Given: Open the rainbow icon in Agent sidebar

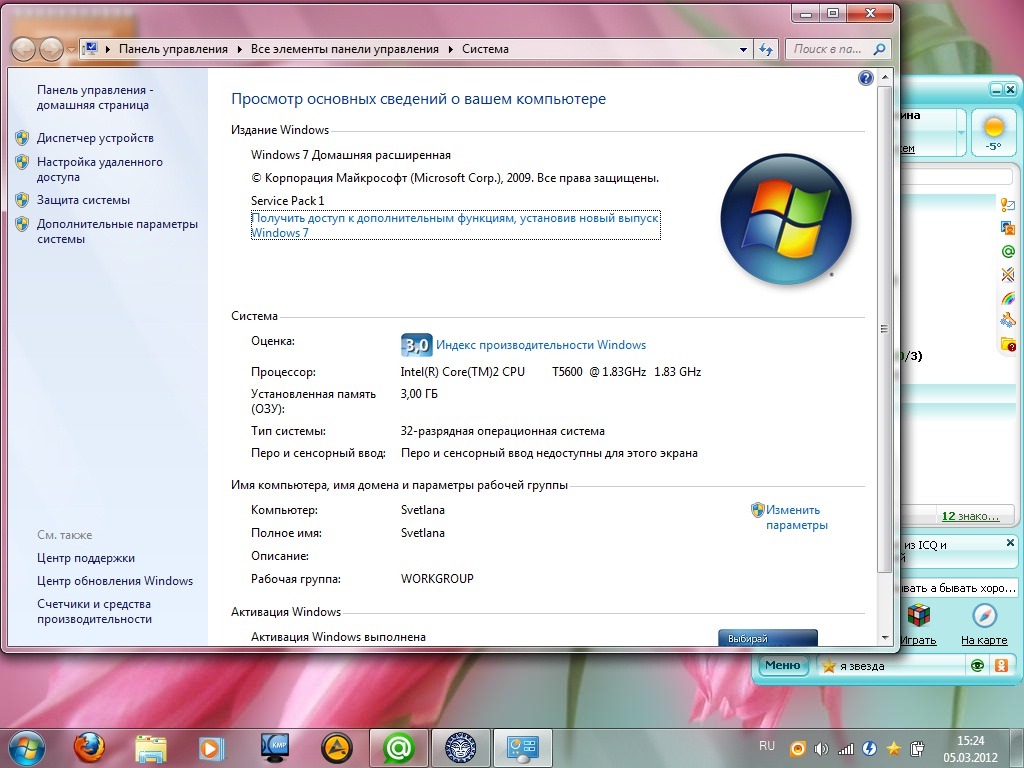Looking at the screenshot, I should [x=1008, y=298].
